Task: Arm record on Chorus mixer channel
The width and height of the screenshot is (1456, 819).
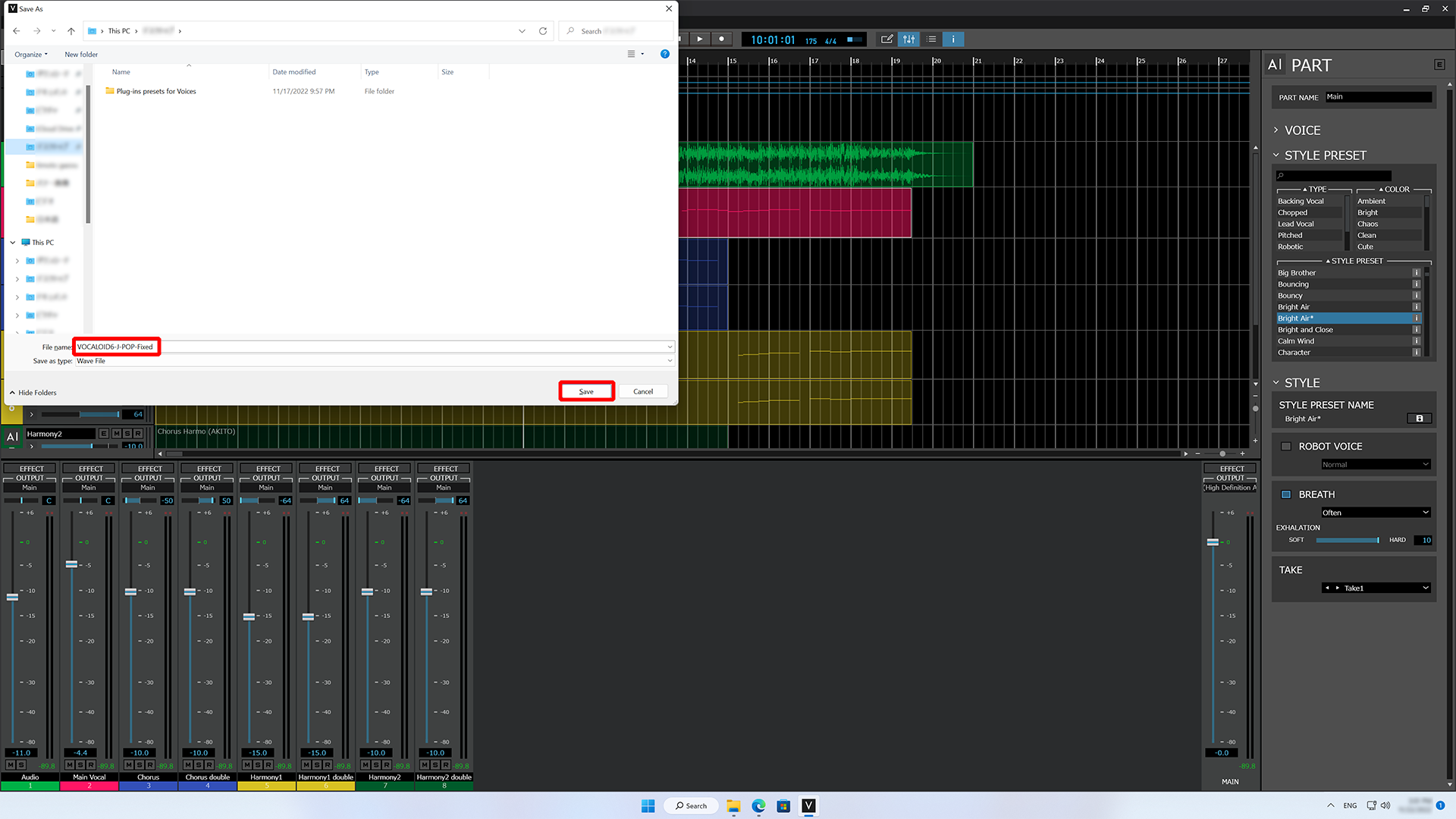Action: (x=150, y=765)
